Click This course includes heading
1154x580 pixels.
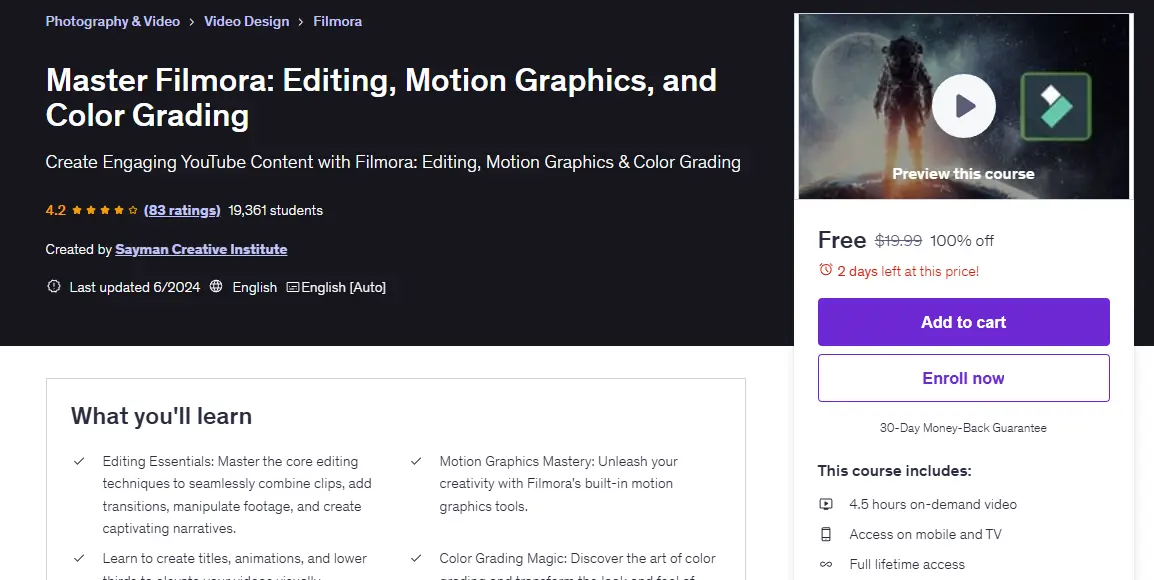[x=894, y=470]
